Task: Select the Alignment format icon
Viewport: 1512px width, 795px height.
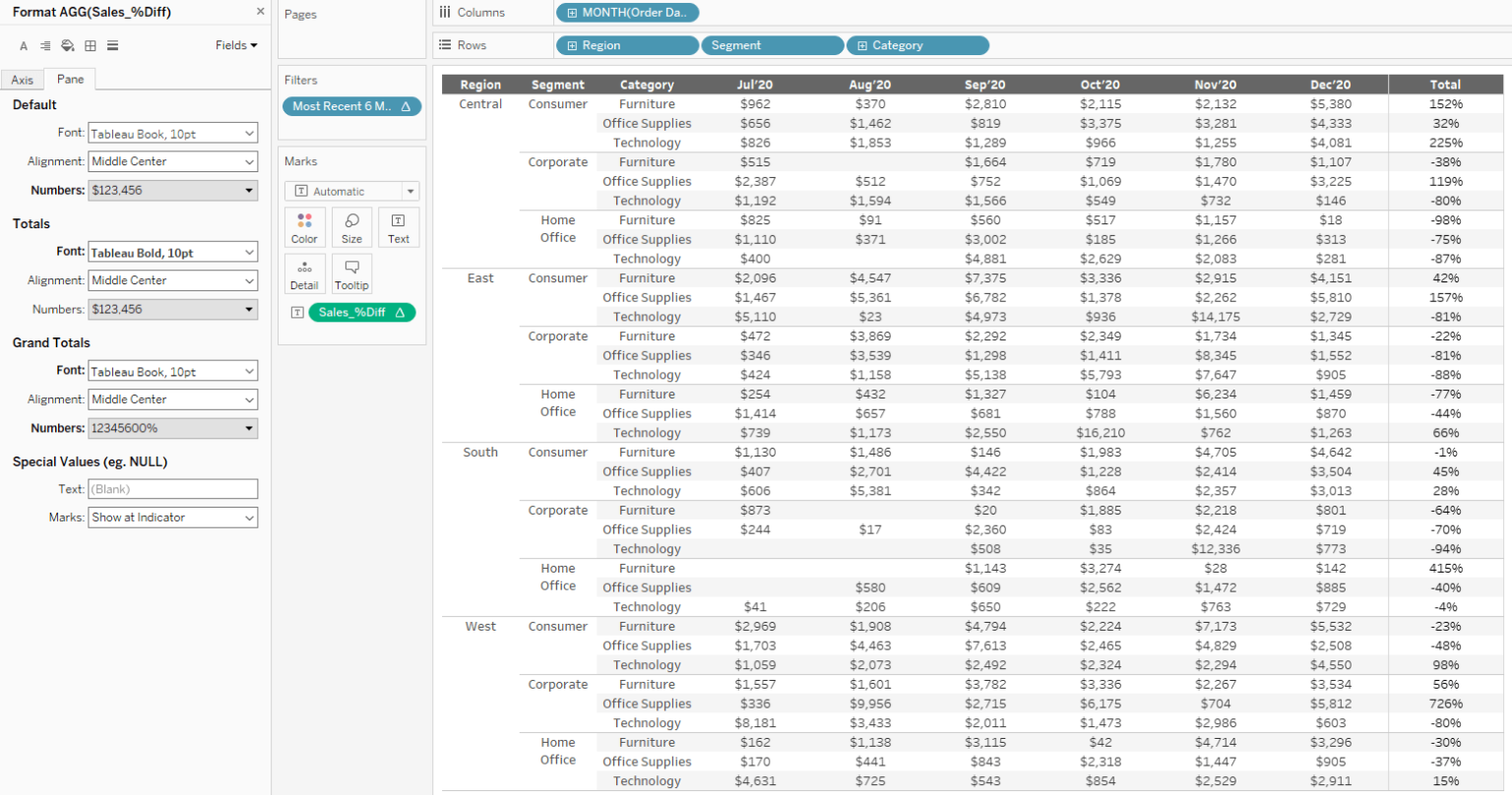Action: coord(44,45)
